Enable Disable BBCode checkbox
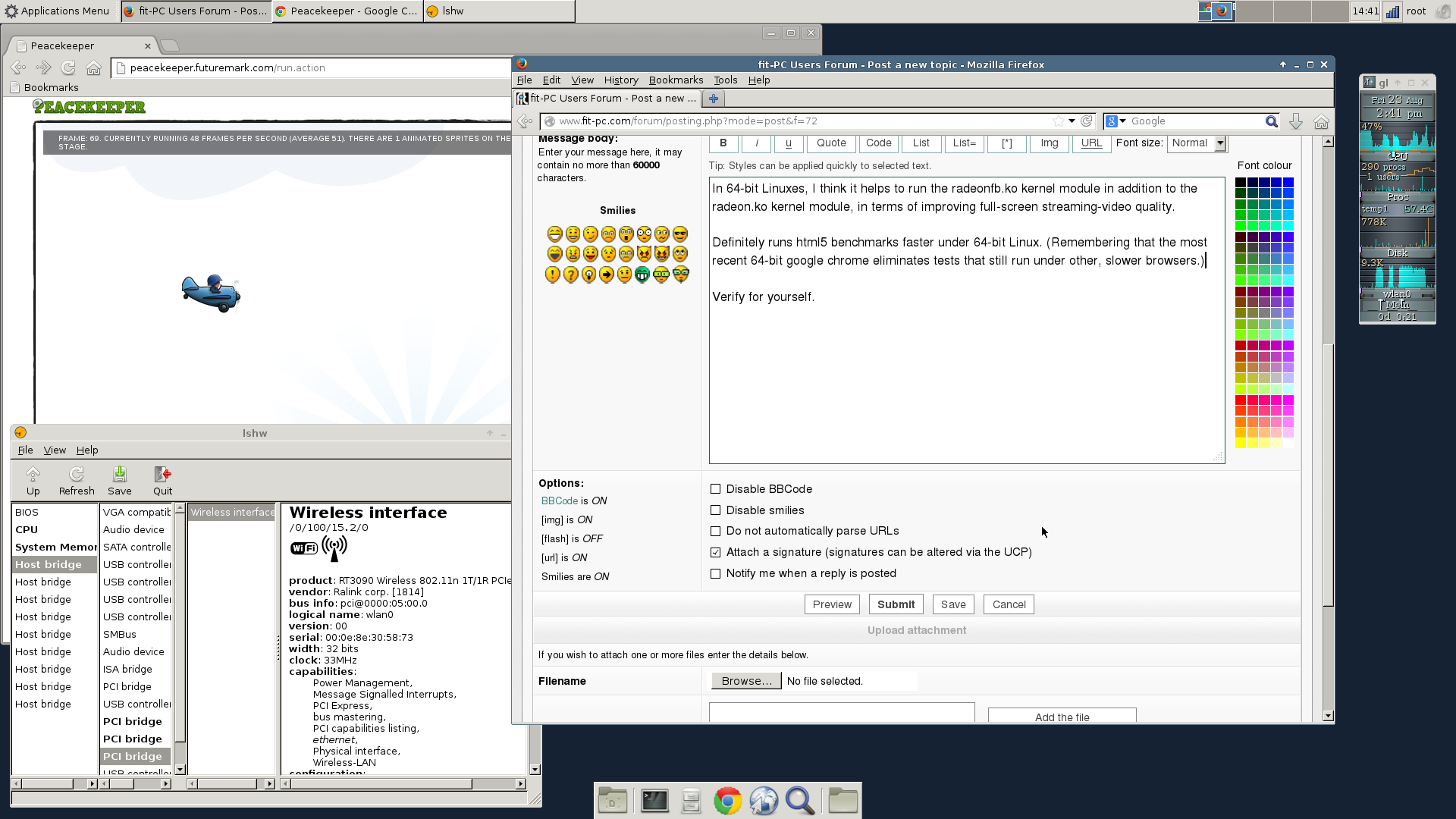The image size is (1456, 819). coord(715,489)
